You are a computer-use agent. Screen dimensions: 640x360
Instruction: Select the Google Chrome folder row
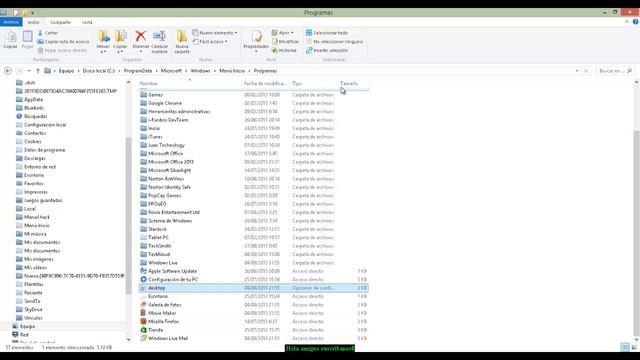point(253,103)
